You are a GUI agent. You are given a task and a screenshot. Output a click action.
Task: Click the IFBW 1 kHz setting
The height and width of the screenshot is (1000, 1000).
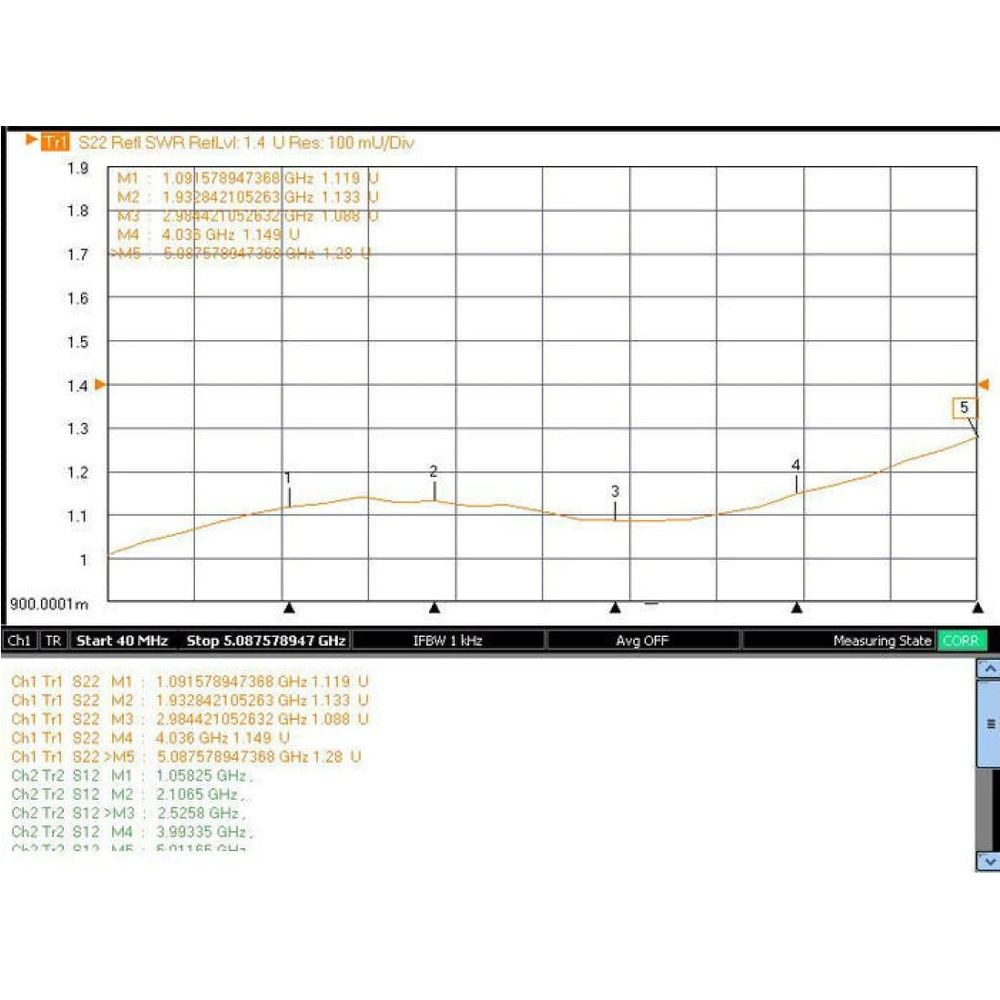(x=448, y=640)
